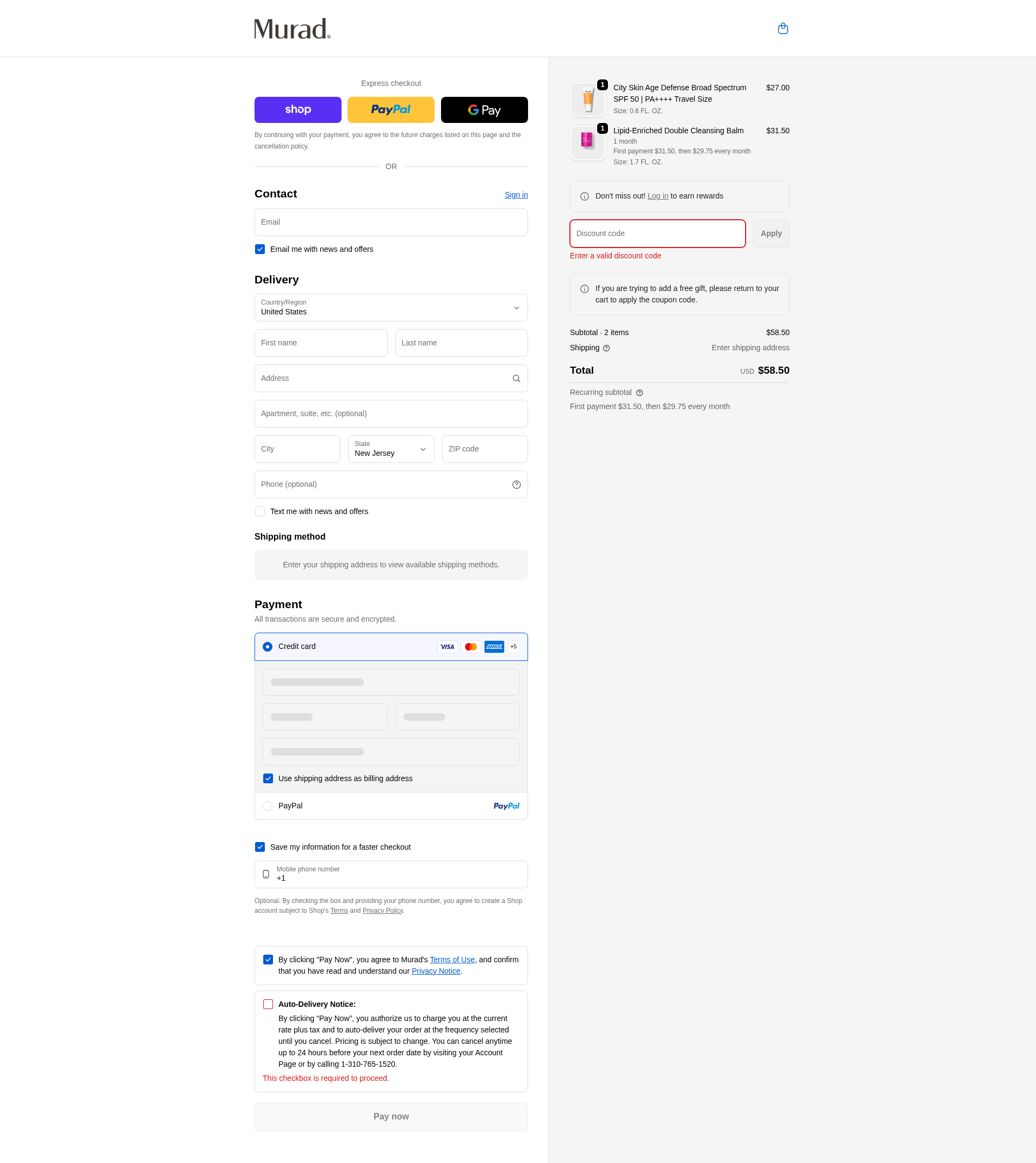1036x1163 pixels.
Task: Click the Murad logo
Action: pos(293,28)
